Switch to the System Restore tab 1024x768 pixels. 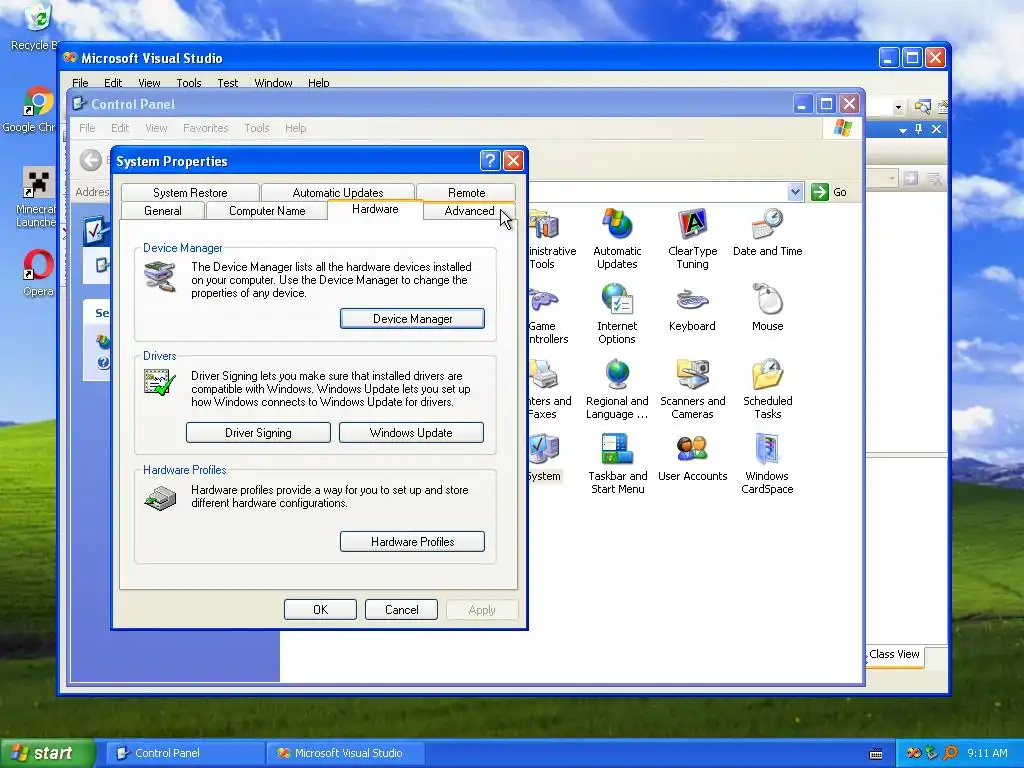pyautogui.click(x=190, y=193)
